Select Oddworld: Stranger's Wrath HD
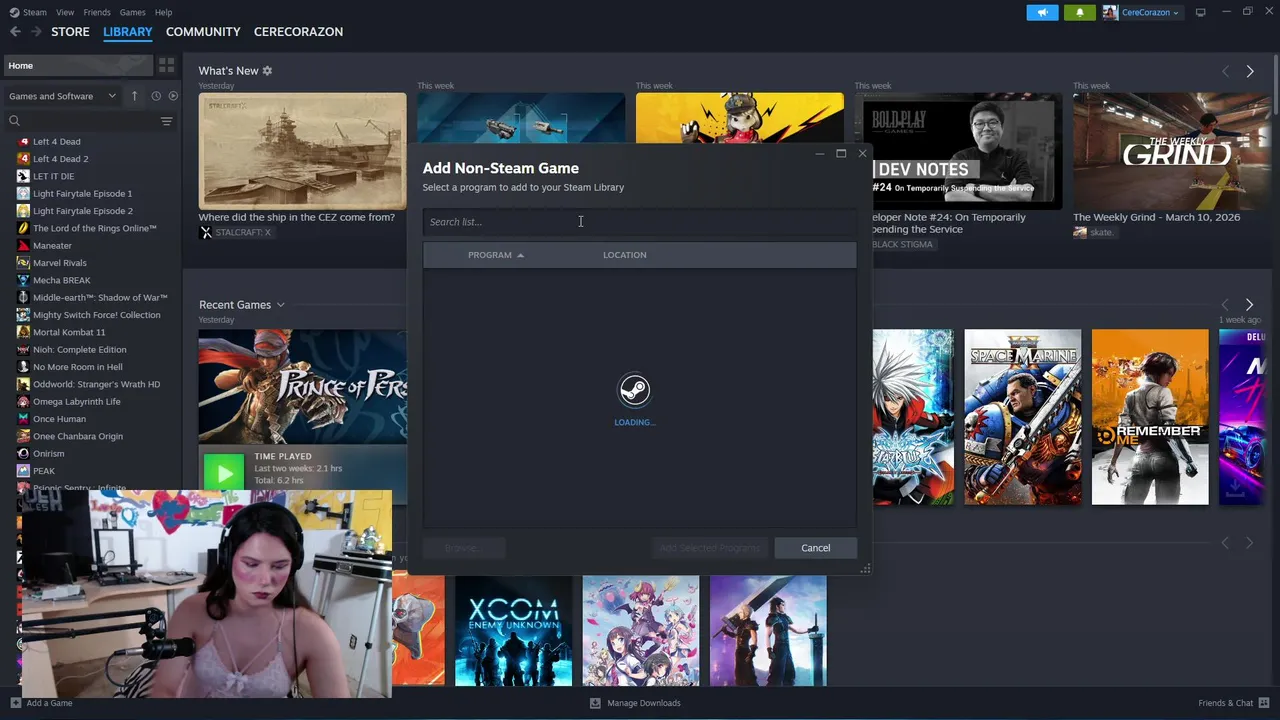Viewport: 1280px width, 720px height. click(x=96, y=384)
